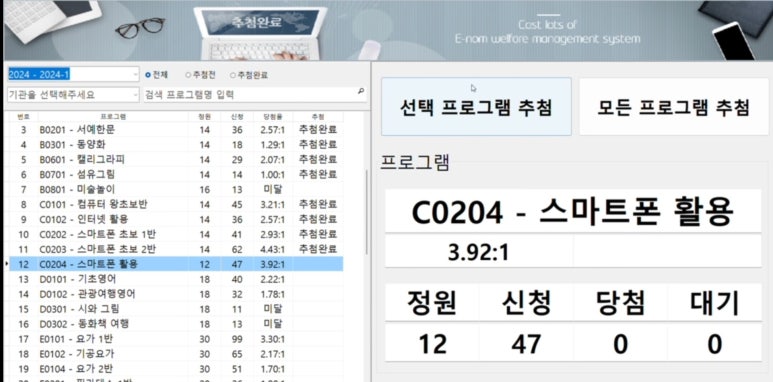Screen dimensions: 773x382
Task: Select the 전체 radio option
Action: pos(157,75)
